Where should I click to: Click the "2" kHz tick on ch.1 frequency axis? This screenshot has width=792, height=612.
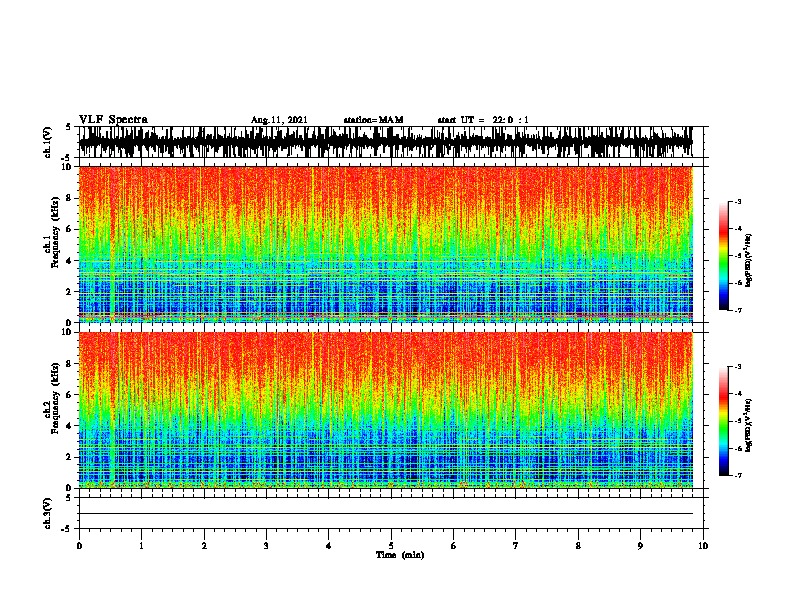pos(70,291)
